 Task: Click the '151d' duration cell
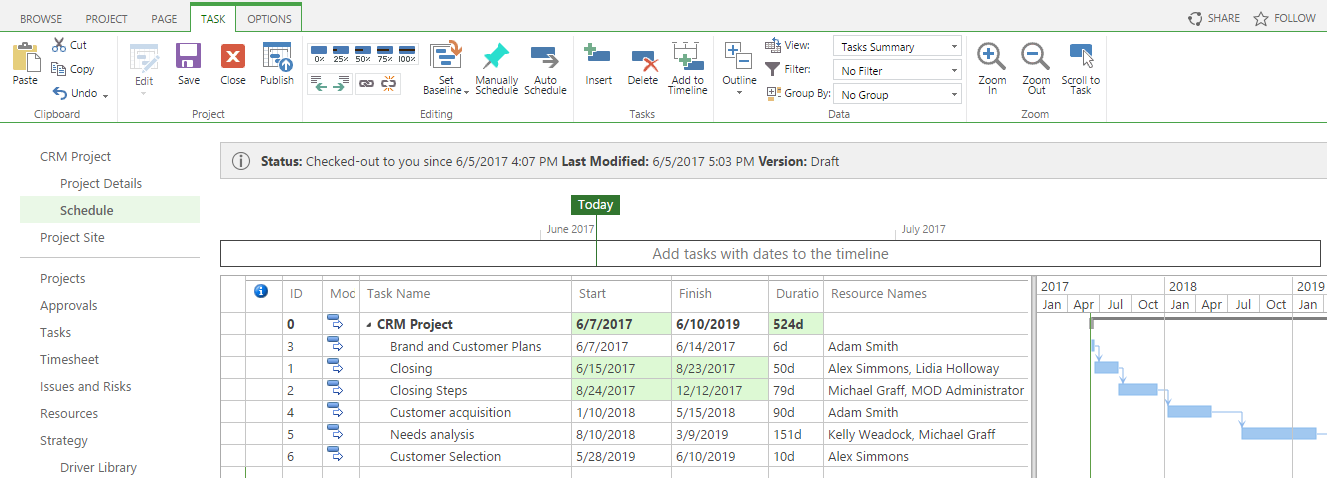[x=796, y=435]
